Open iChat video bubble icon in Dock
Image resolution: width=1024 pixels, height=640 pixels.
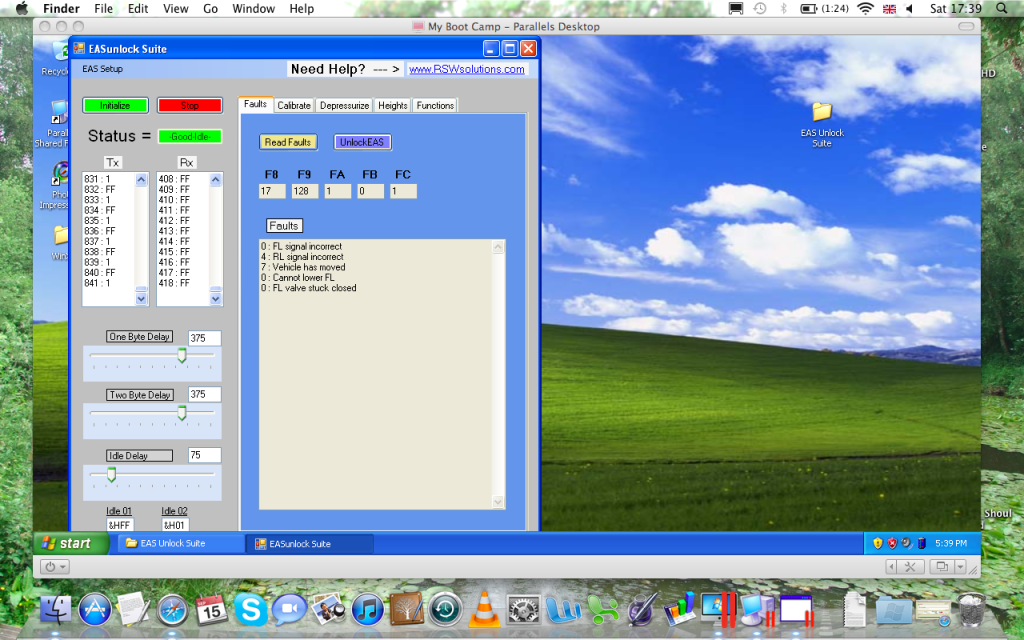[x=289, y=610]
